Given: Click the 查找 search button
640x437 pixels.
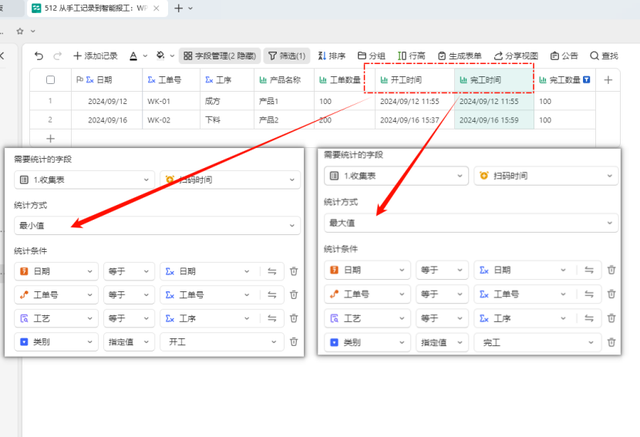Looking at the screenshot, I should click(604, 56).
